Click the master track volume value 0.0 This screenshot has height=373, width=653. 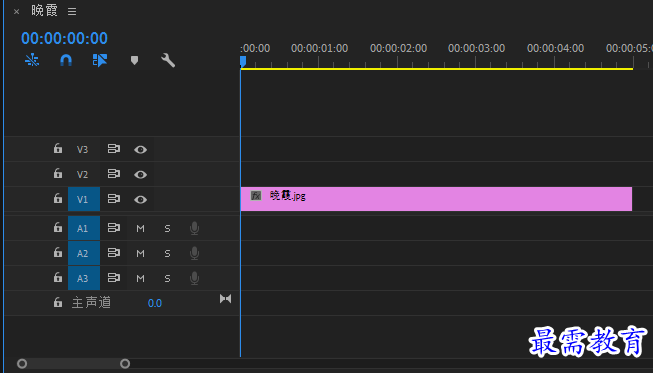point(155,303)
